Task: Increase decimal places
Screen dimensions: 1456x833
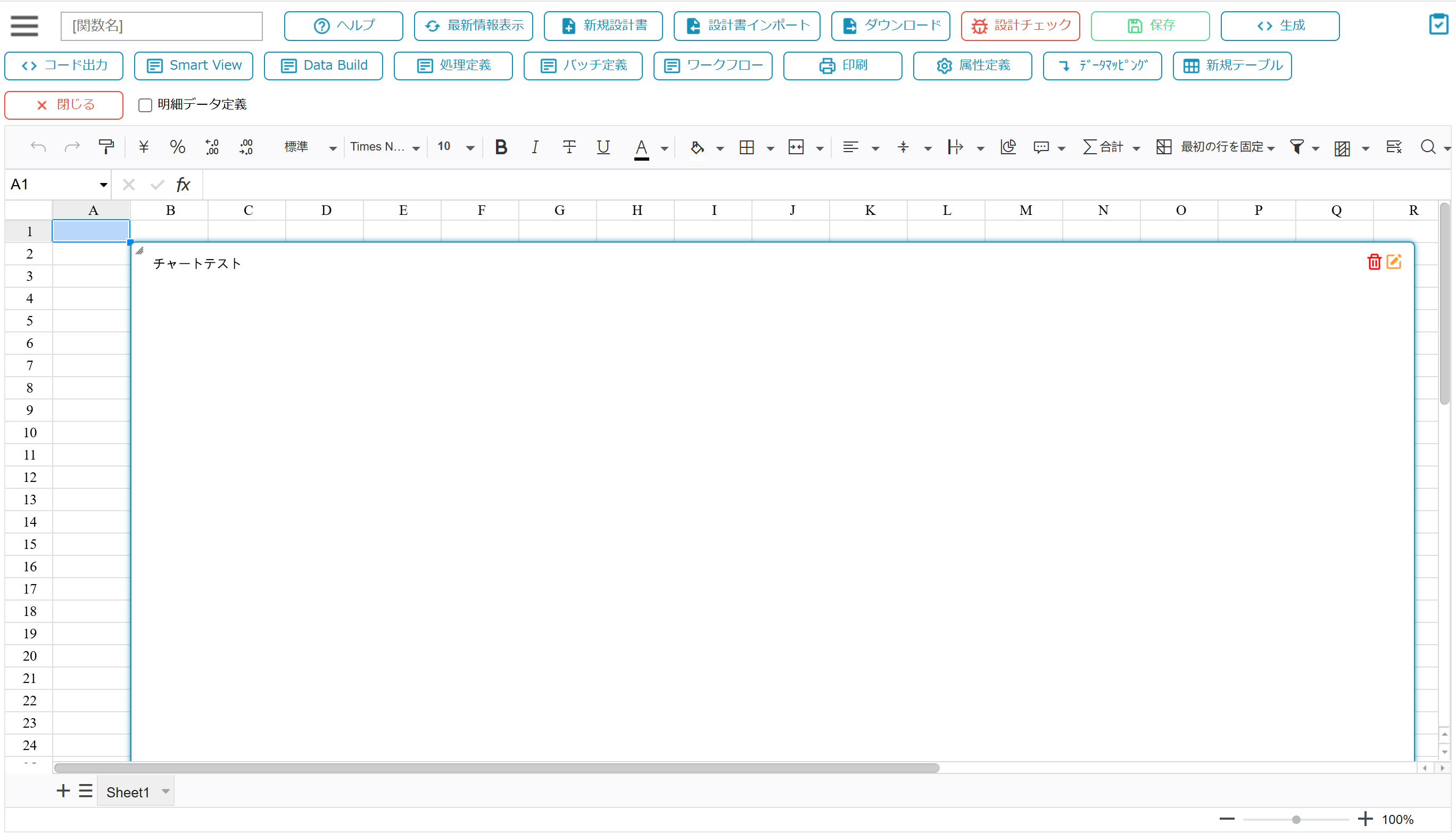Action: pyautogui.click(x=246, y=147)
